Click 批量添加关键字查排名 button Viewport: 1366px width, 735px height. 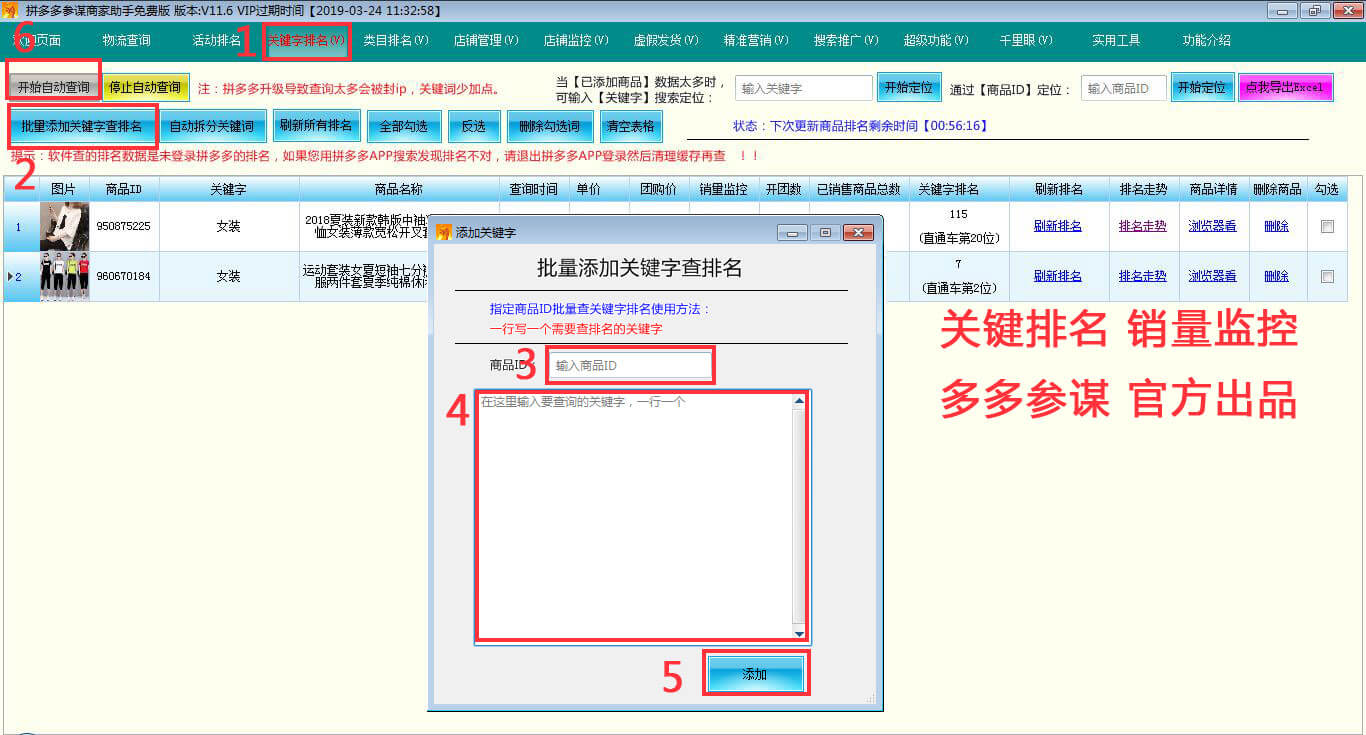click(x=82, y=127)
